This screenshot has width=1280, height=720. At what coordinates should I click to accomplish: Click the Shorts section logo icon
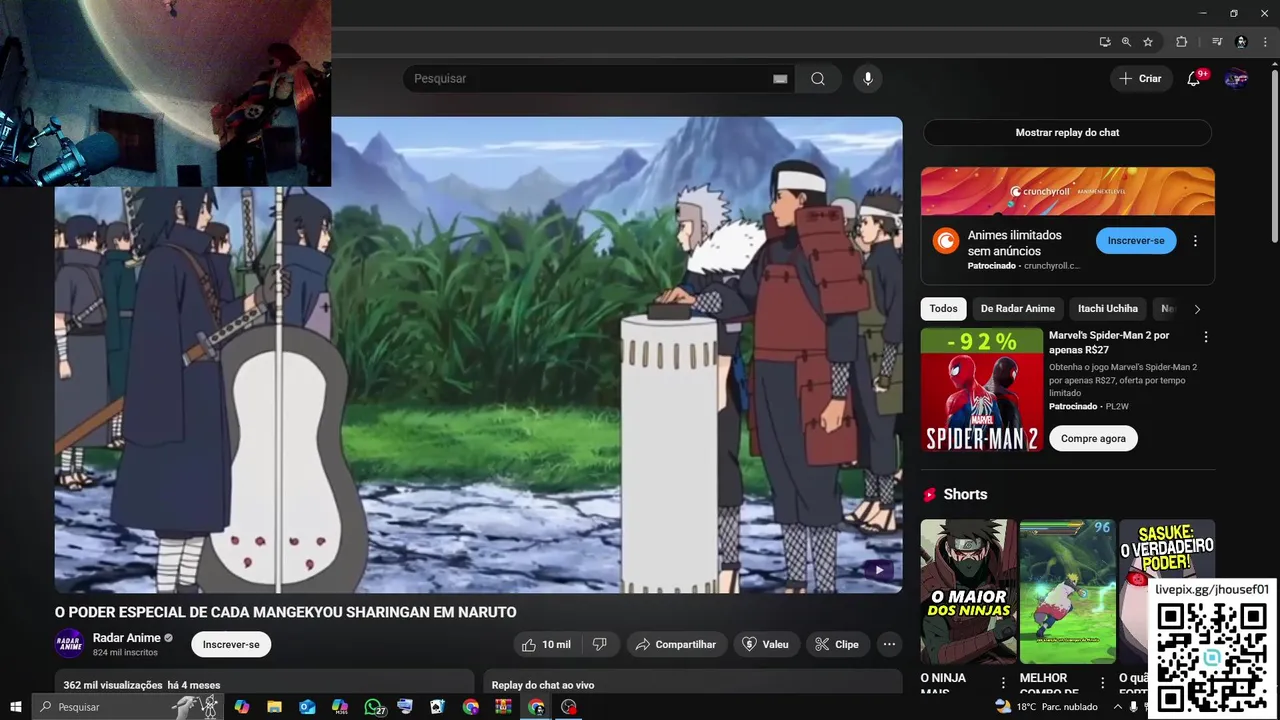click(930, 495)
